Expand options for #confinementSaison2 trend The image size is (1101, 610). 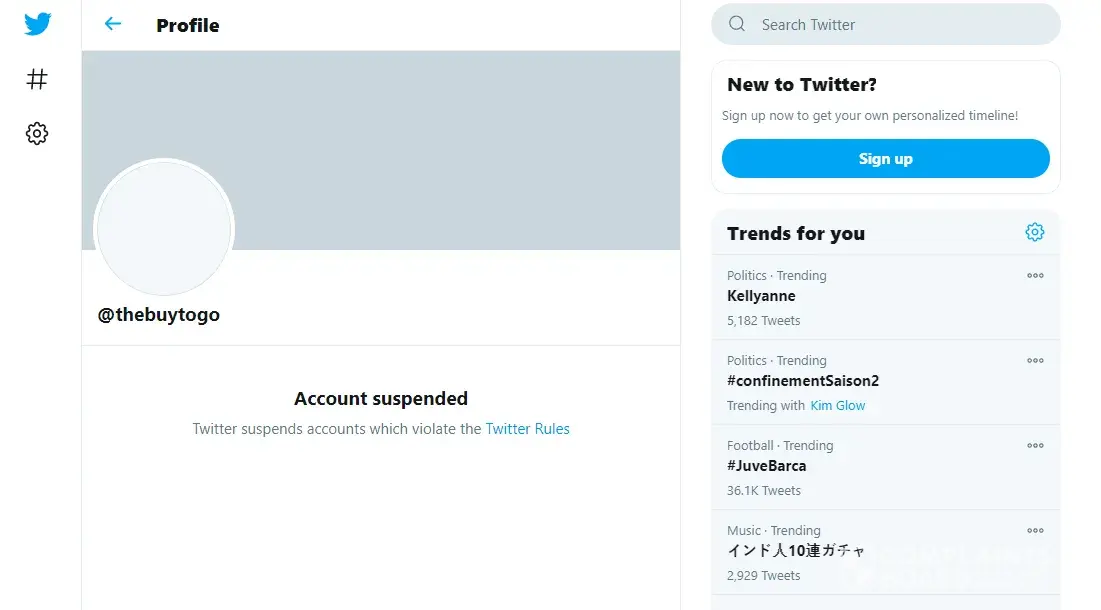tap(1035, 361)
